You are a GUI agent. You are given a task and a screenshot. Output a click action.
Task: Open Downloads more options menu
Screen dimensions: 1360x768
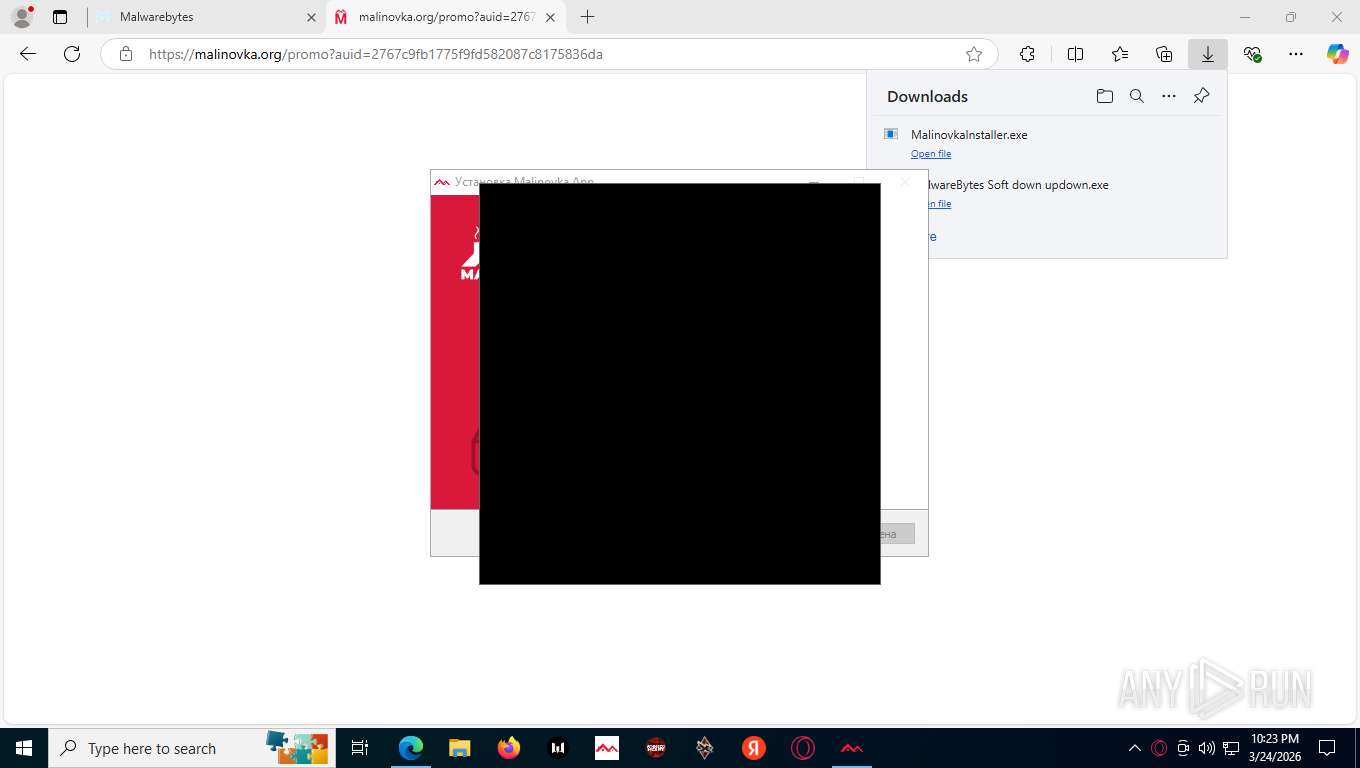(x=1169, y=96)
